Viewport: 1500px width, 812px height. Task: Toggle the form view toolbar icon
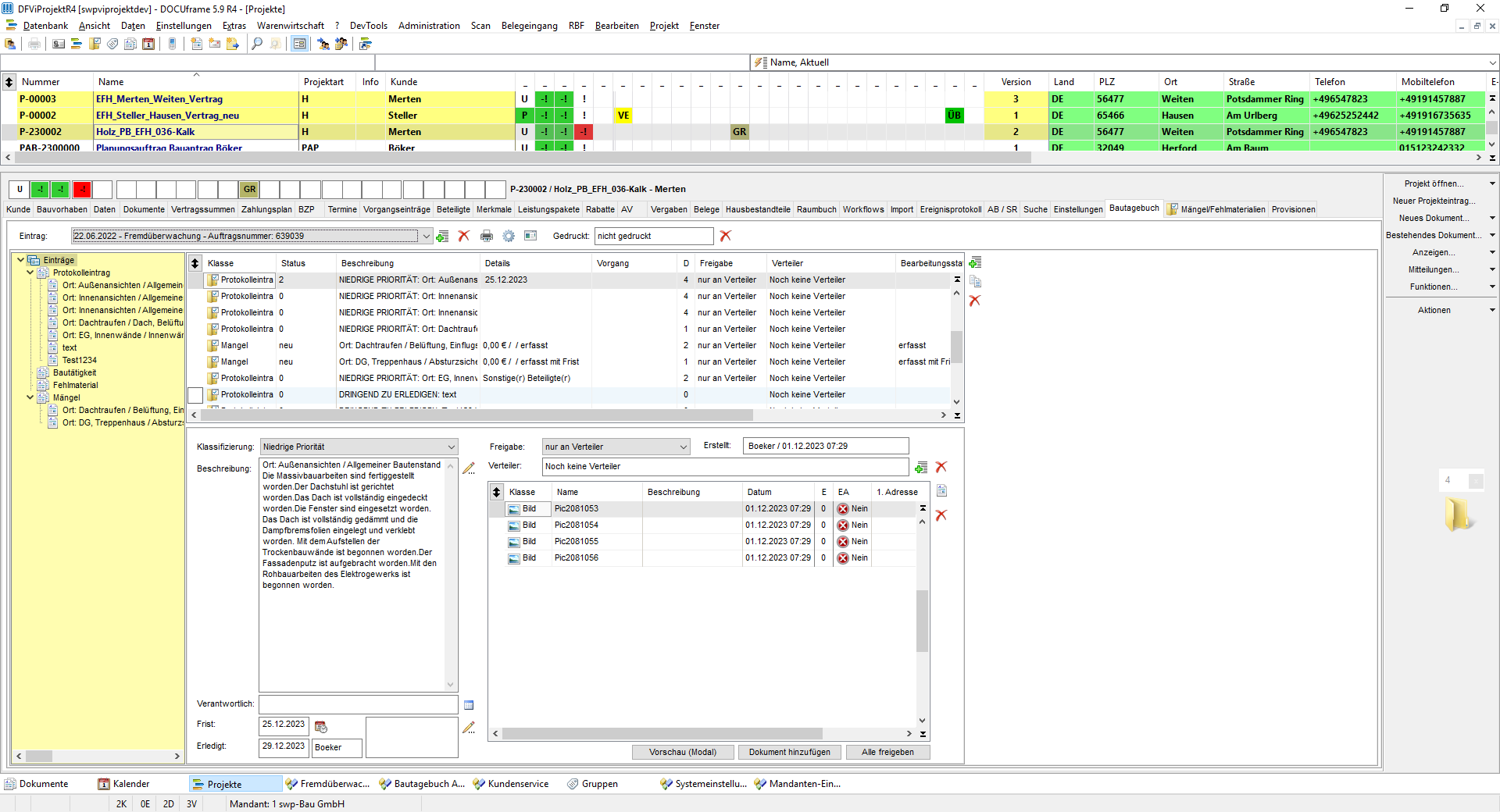point(299,44)
